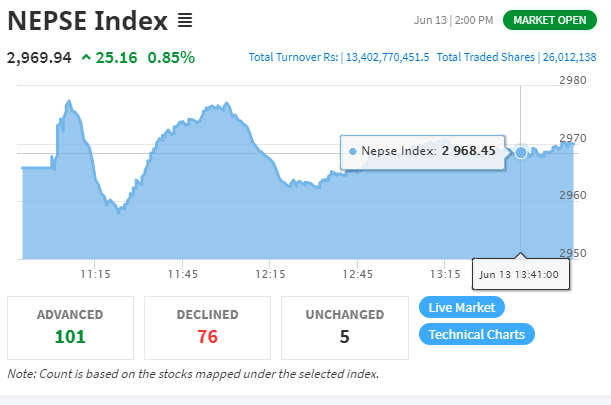This screenshot has height=405, width=611.
Task: Click the green up-arrow change indicator
Action: click(86, 58)
